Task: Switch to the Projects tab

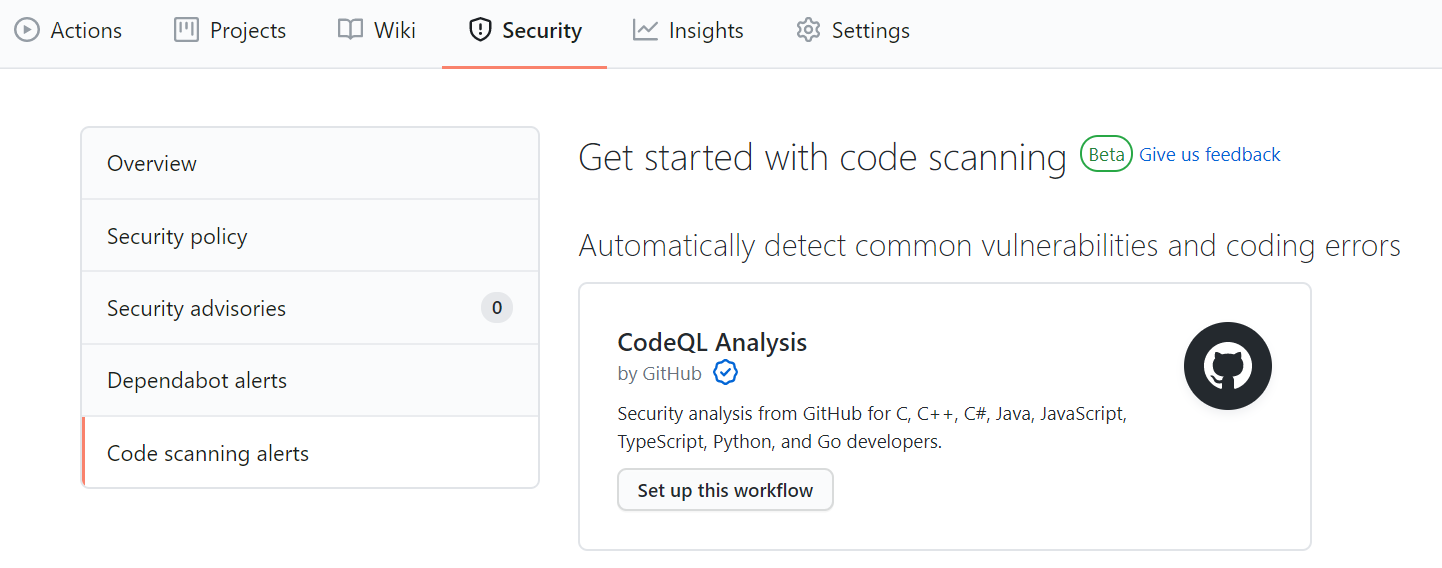Action: pos(230,31)
